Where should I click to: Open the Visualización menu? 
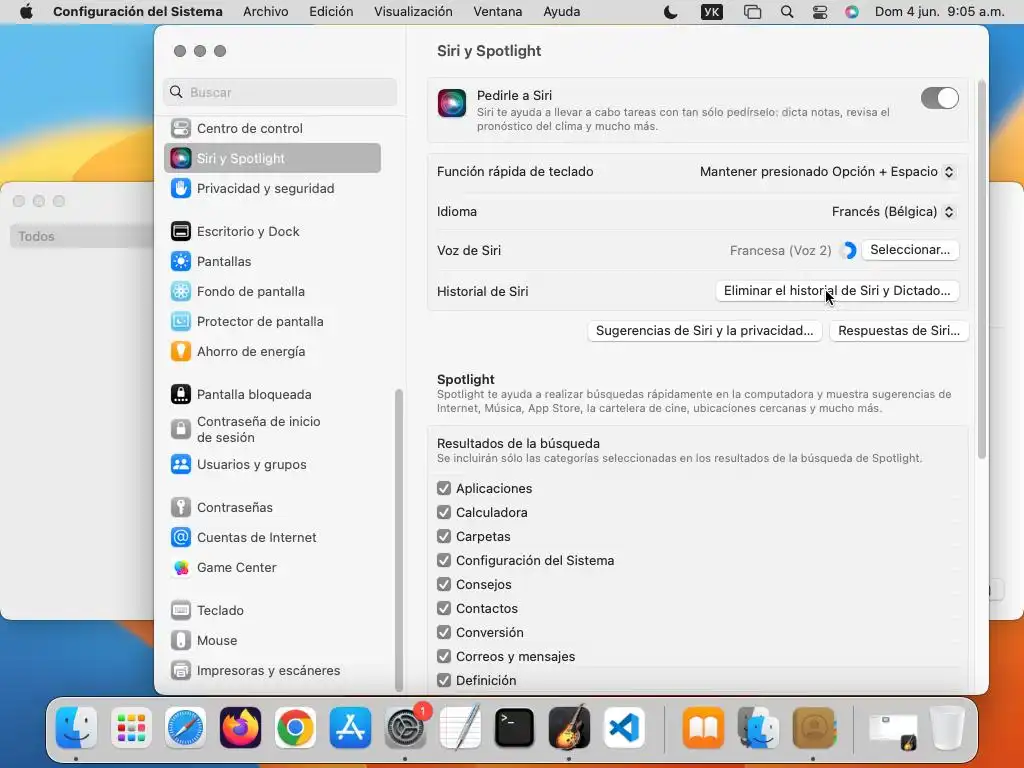point(413,12)
